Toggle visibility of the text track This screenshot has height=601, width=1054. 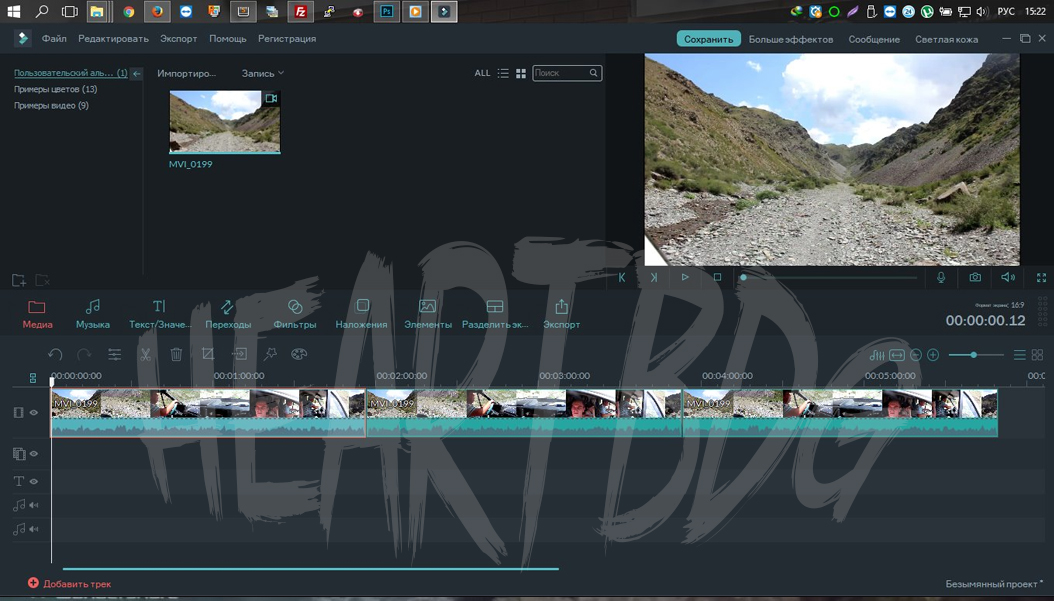[x=33, y=481]
